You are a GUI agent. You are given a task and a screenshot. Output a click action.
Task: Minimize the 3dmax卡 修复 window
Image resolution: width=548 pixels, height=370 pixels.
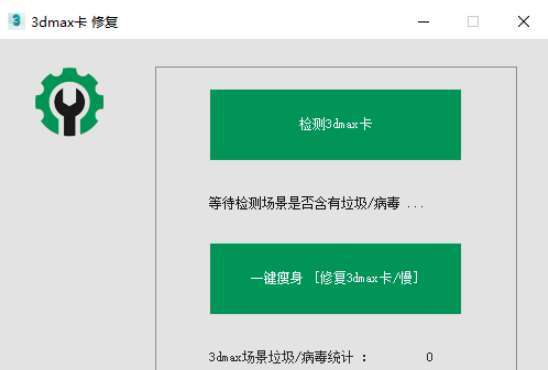[x=423, y=22]
